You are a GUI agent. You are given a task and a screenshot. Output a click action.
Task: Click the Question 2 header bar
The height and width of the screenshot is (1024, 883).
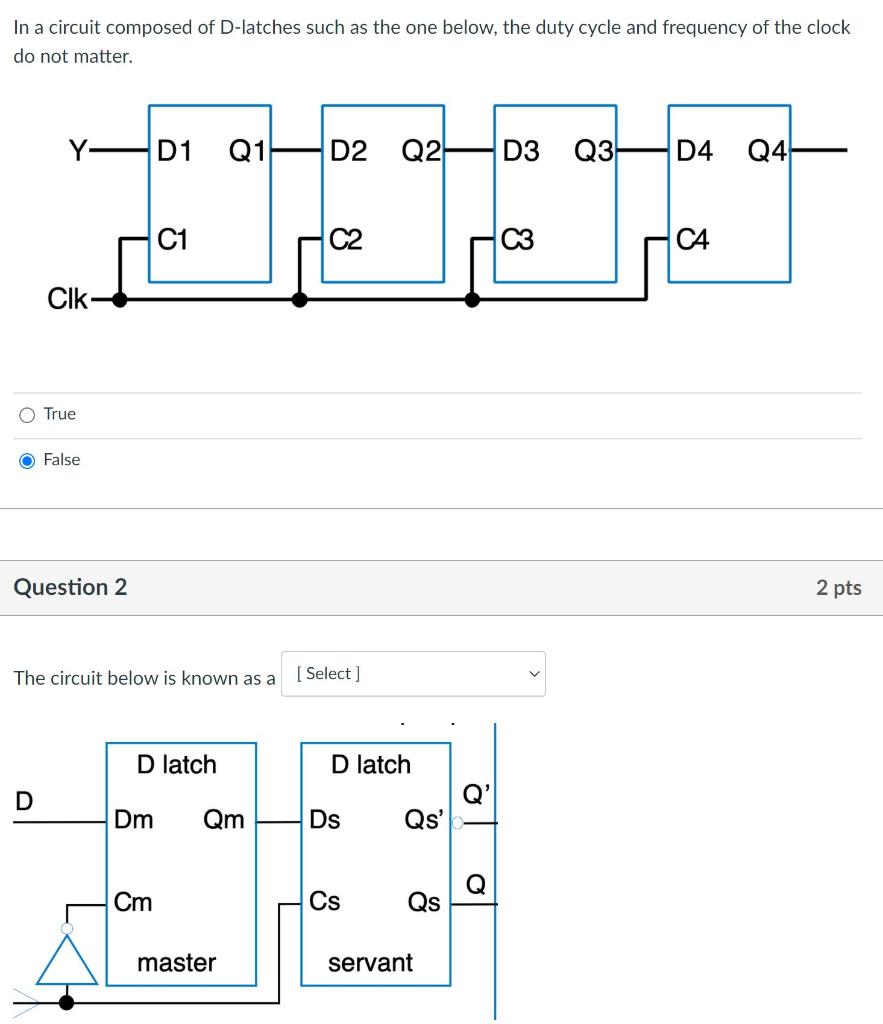pyautogui.click(x=69, y=587)
